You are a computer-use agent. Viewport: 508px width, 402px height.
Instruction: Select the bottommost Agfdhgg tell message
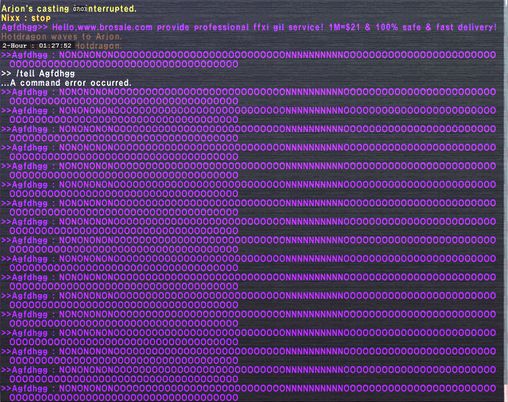click(x=248, y=393)
